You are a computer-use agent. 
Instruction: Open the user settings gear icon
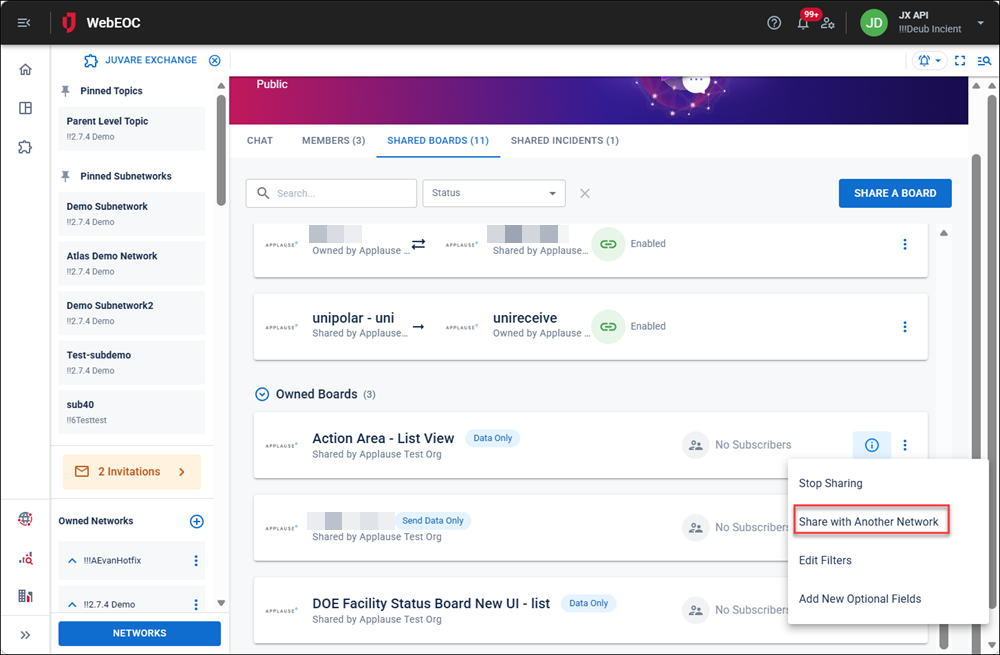828,24
